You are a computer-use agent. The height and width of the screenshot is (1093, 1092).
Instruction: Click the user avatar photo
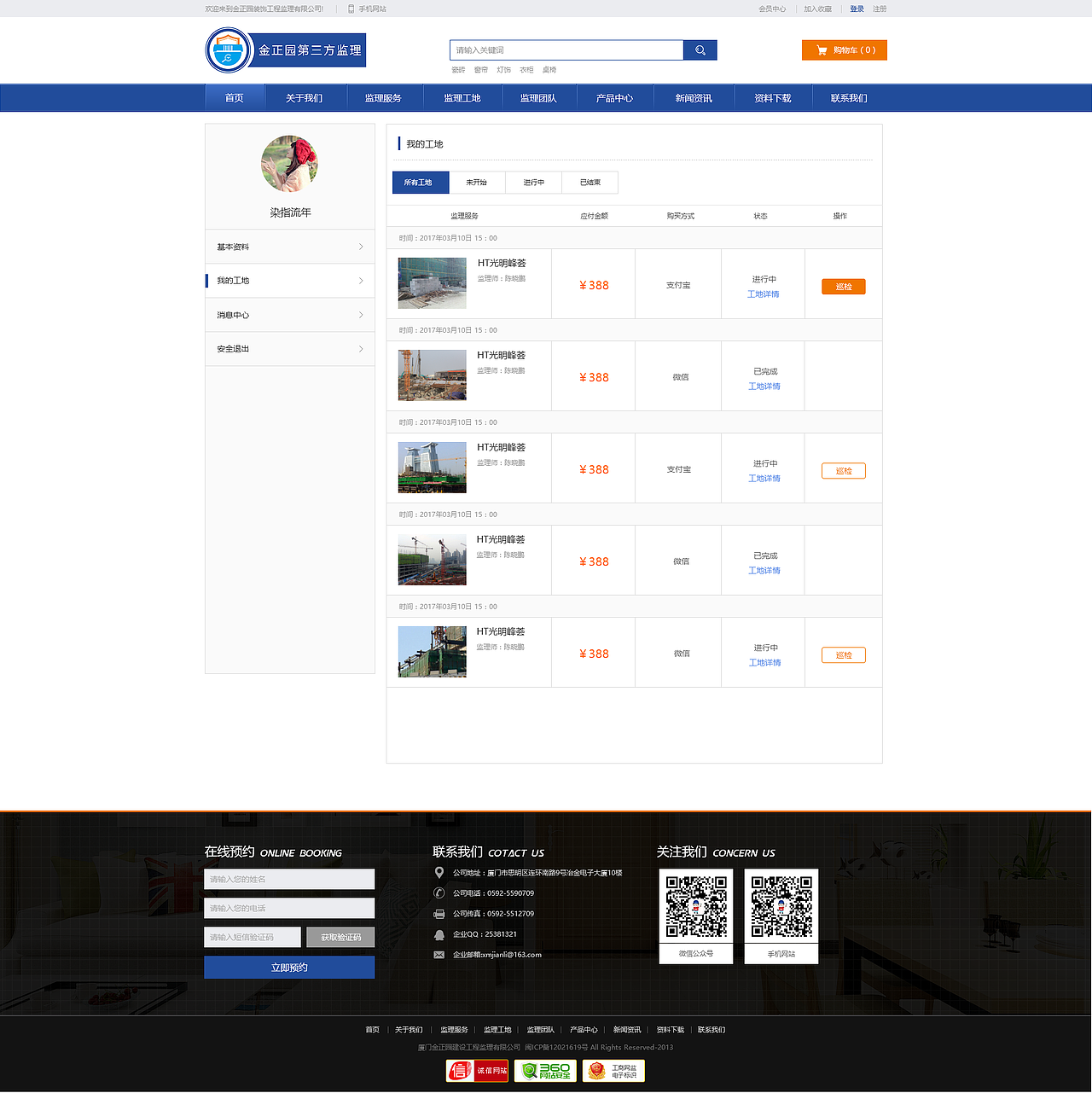tap(290, 164)
